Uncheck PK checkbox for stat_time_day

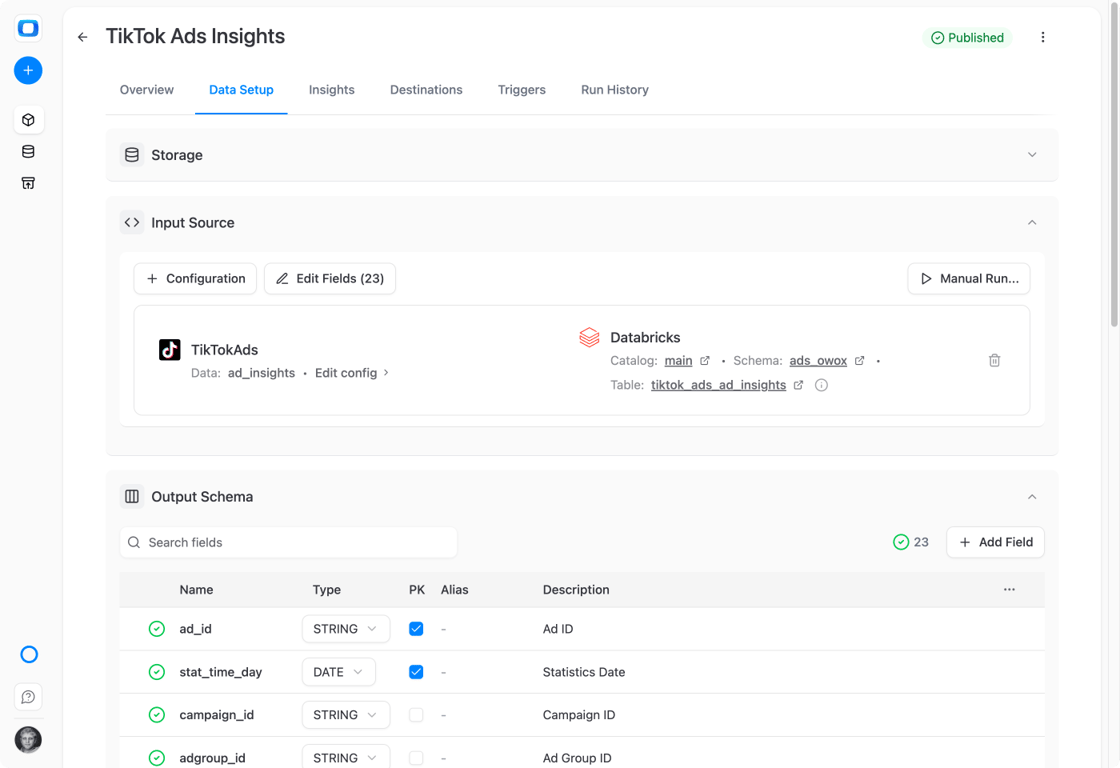tap(416, 672)
